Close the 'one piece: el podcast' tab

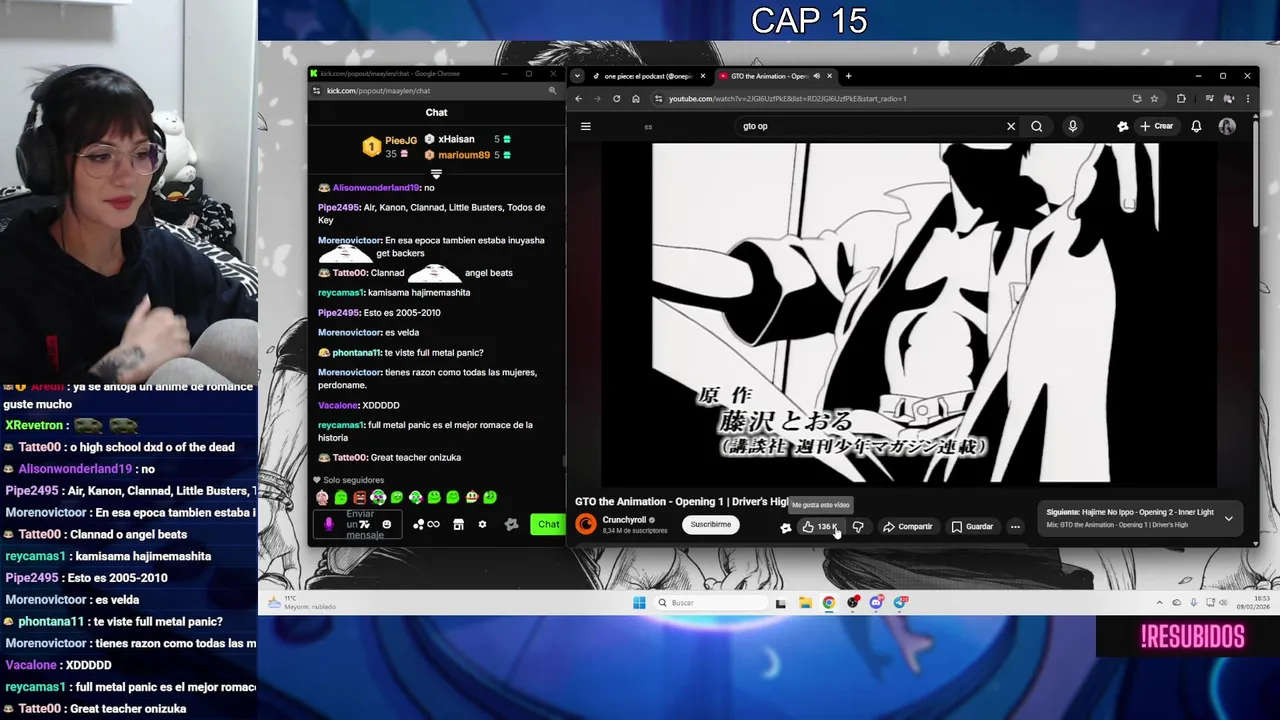tap(703, 76)
